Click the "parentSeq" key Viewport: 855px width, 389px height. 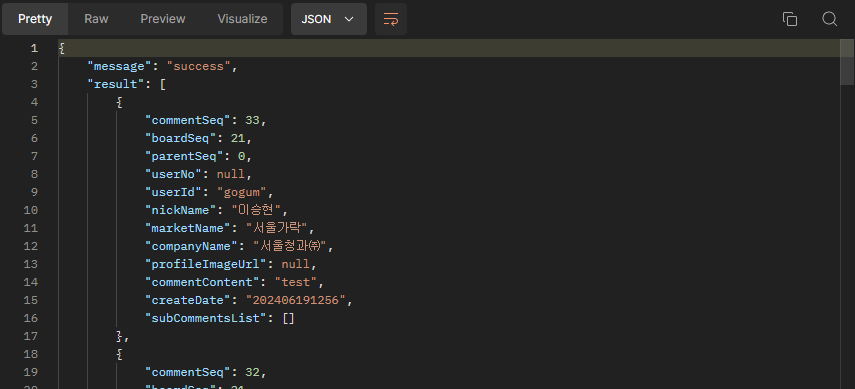pos(184,156)
